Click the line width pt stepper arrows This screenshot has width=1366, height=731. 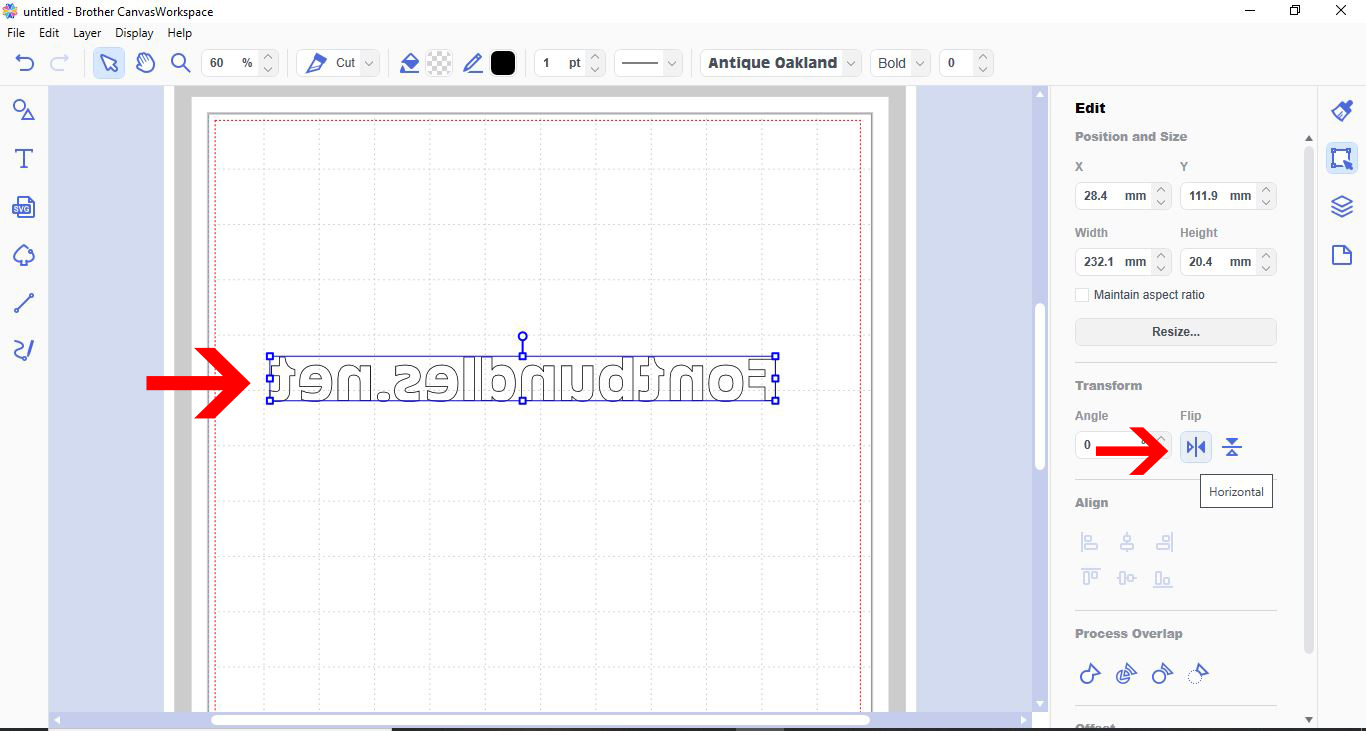pos(595,63)
